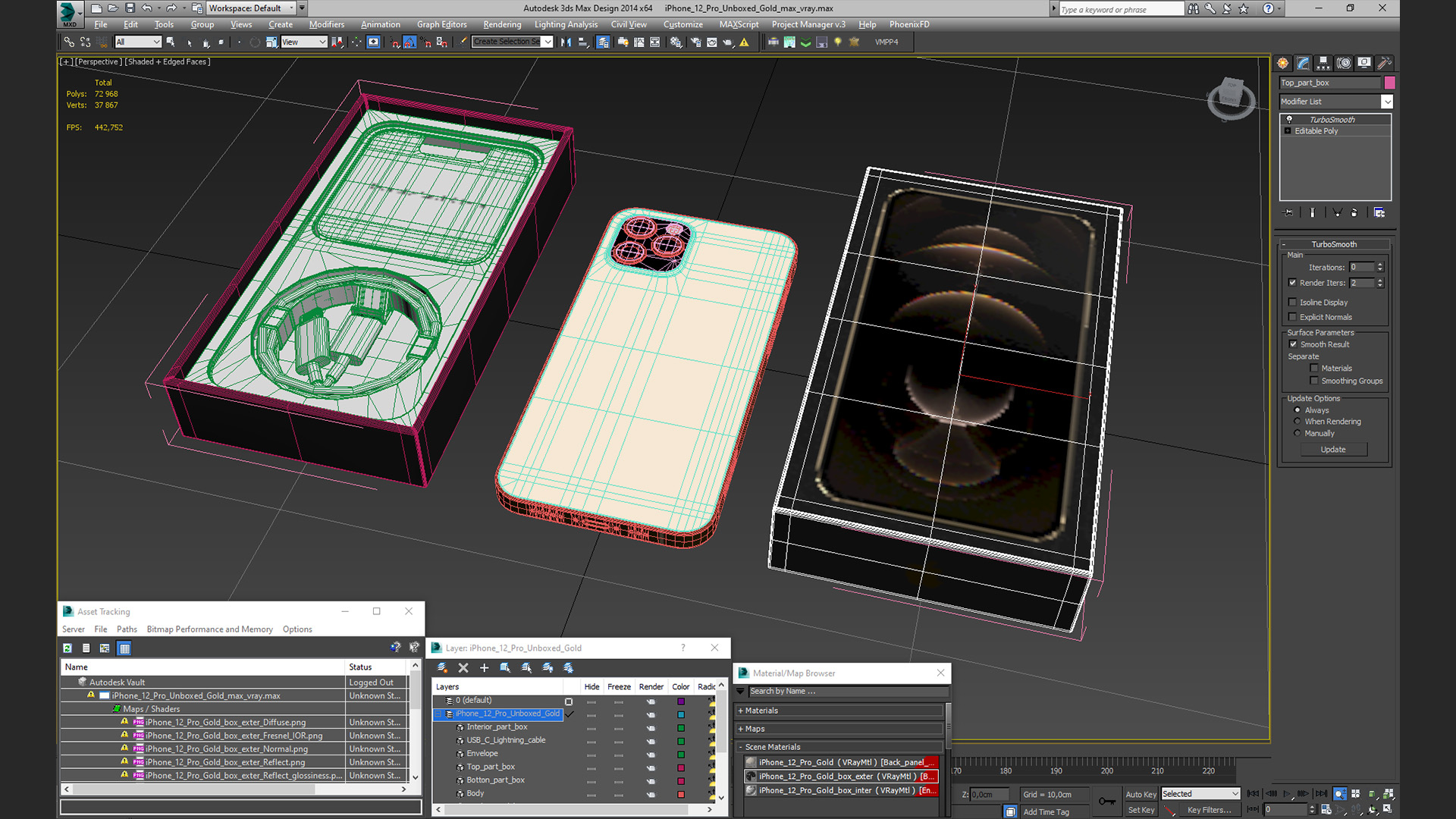The image size is (1456, 819).
Task: Click the TurboSmooth Update button
Action: click(x=1333, y=449)
